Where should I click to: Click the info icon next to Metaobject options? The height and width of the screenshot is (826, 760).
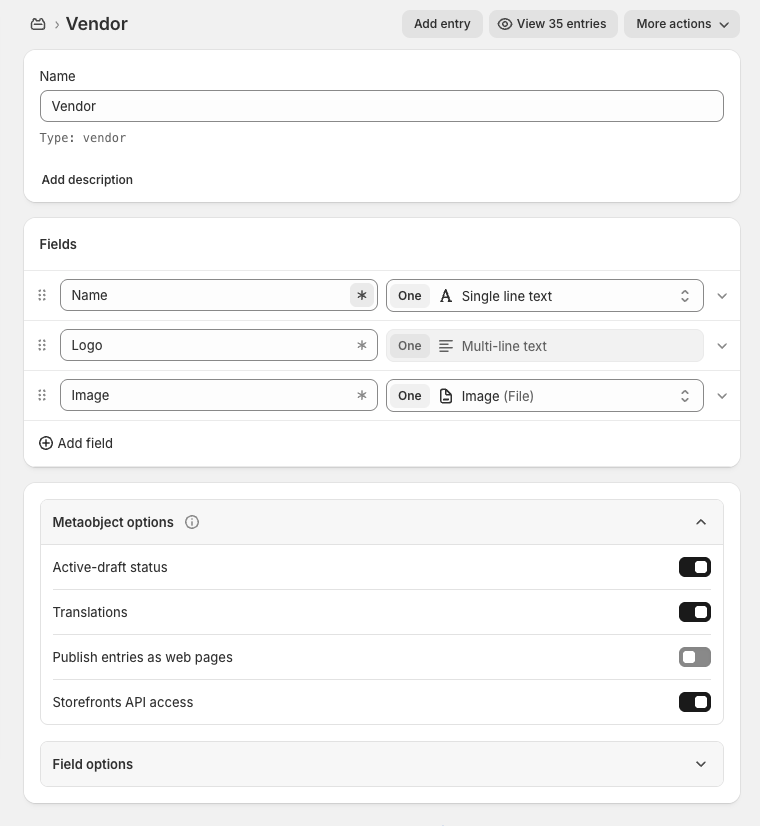191,522
